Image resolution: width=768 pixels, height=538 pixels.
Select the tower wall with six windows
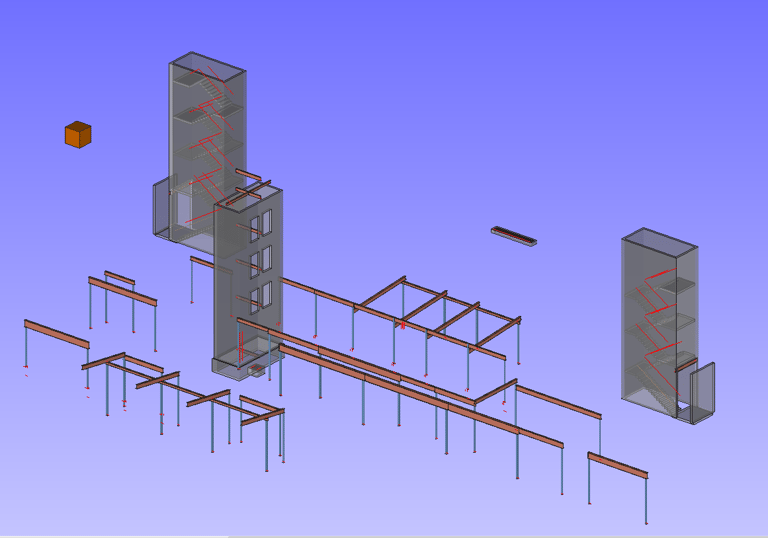(248, 282)
